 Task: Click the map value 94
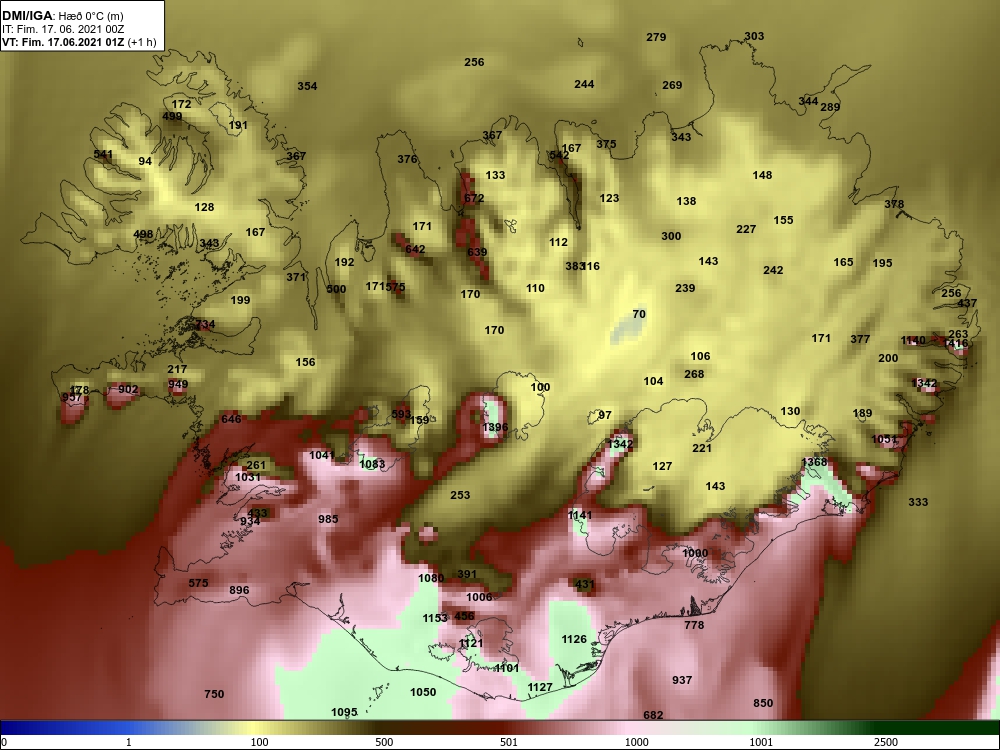145,161
